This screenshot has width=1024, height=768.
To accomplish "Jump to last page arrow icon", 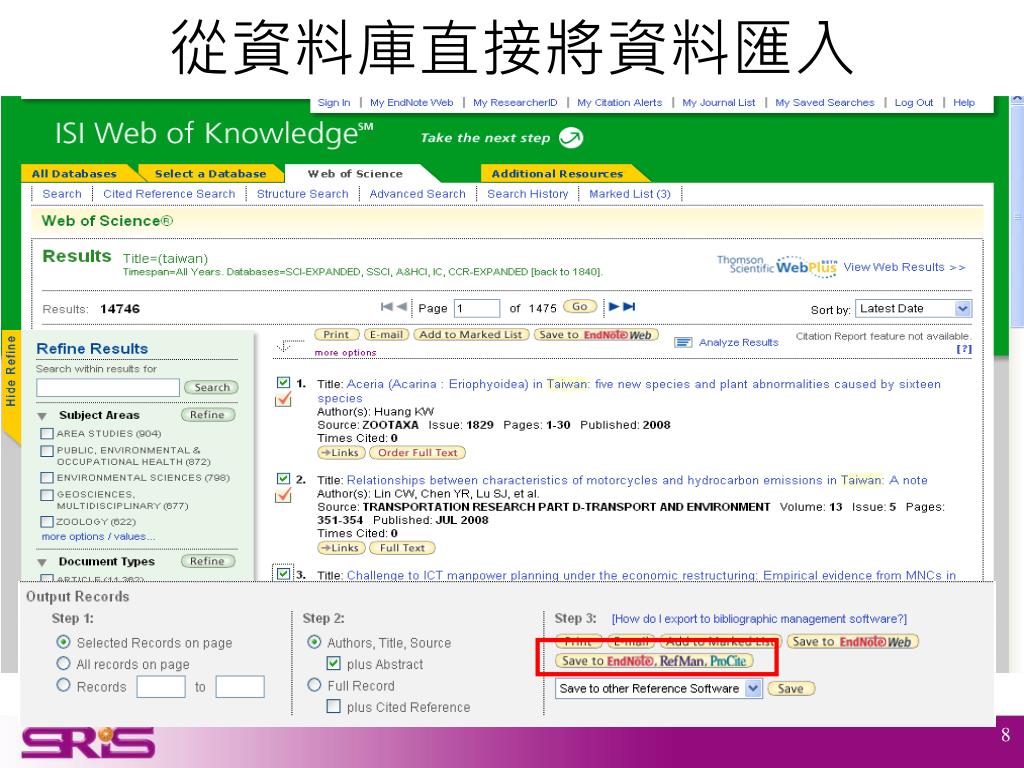I will (629, 306).
